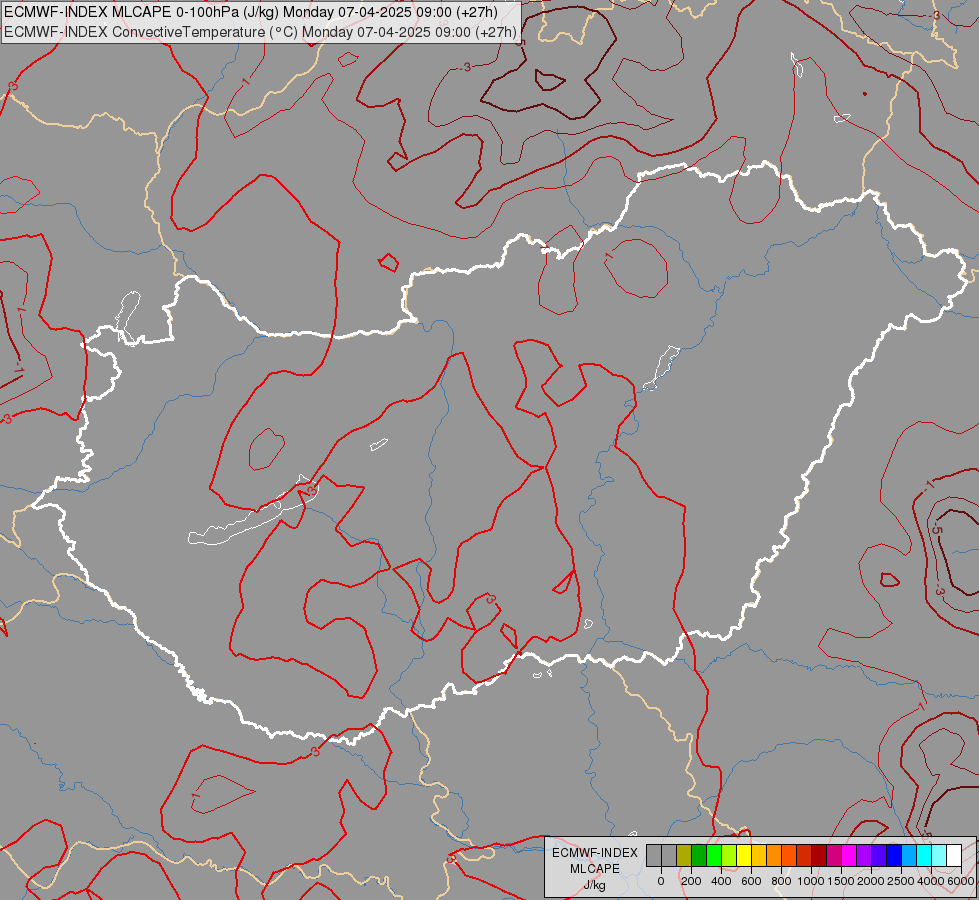Pick the pure blue legend swatch
Image resolution: width=979 pixels, height=900 pixels.
[894, 856]
